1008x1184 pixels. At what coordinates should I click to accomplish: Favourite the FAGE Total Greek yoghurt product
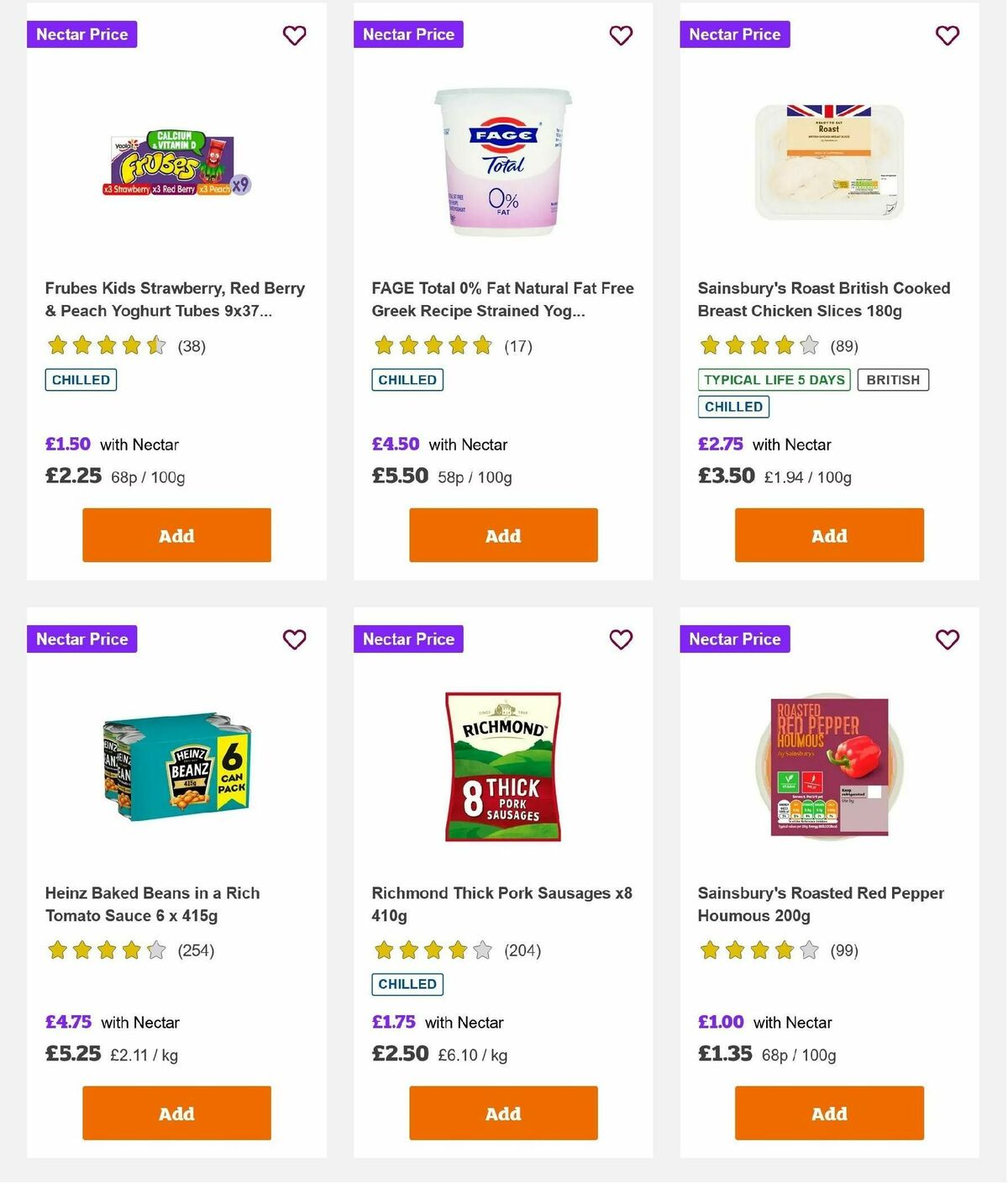click(621, 35)
